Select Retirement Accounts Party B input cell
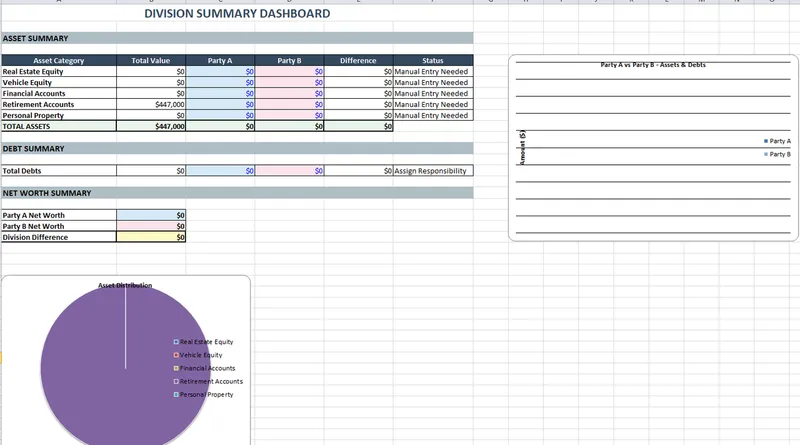 point(289,105)
